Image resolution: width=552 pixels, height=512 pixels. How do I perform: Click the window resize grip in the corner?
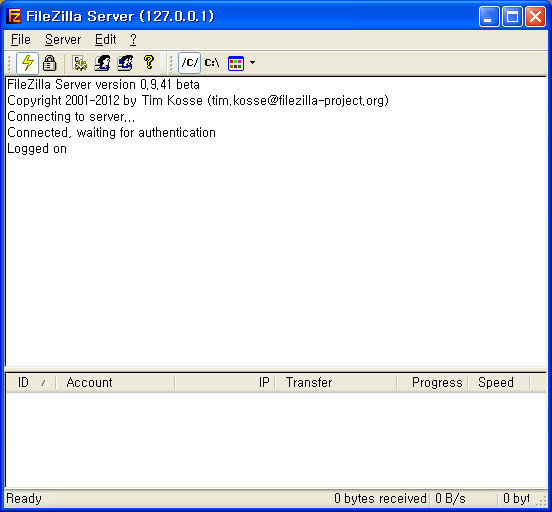(x=541, y=501)
